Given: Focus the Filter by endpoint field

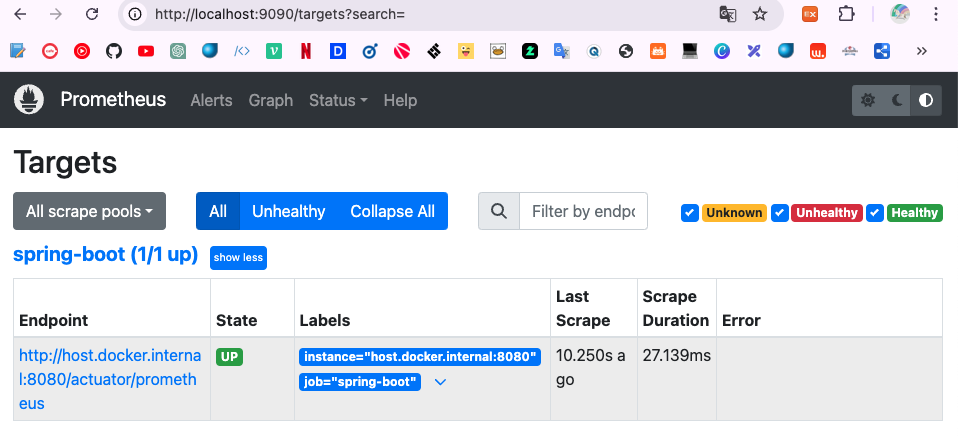Looking at the screenshot, I should 583,211.
